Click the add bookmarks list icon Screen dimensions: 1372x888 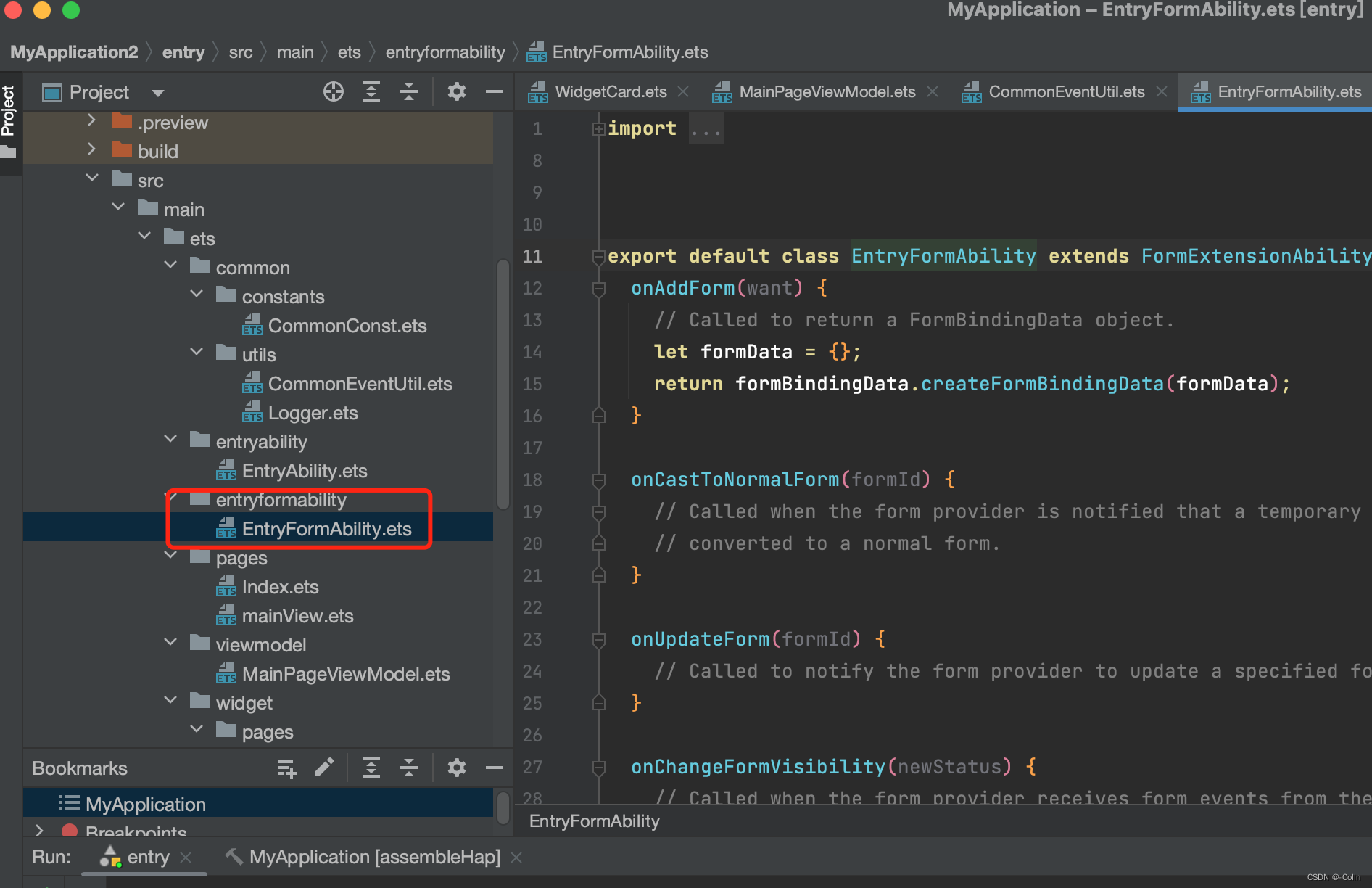tap(287, 767)
